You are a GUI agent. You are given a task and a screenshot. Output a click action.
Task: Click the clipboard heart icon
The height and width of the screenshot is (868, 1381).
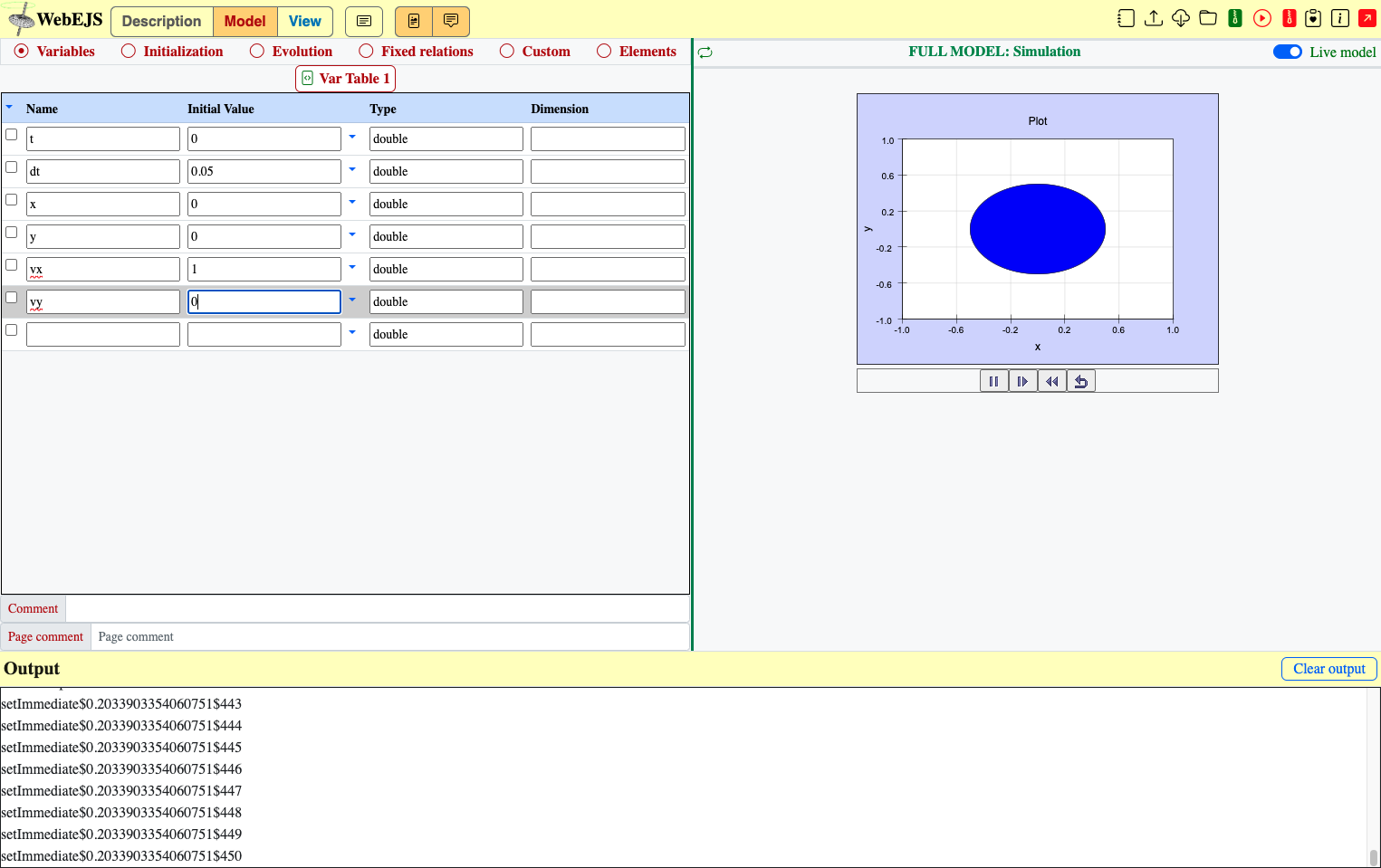[1313, 18]
